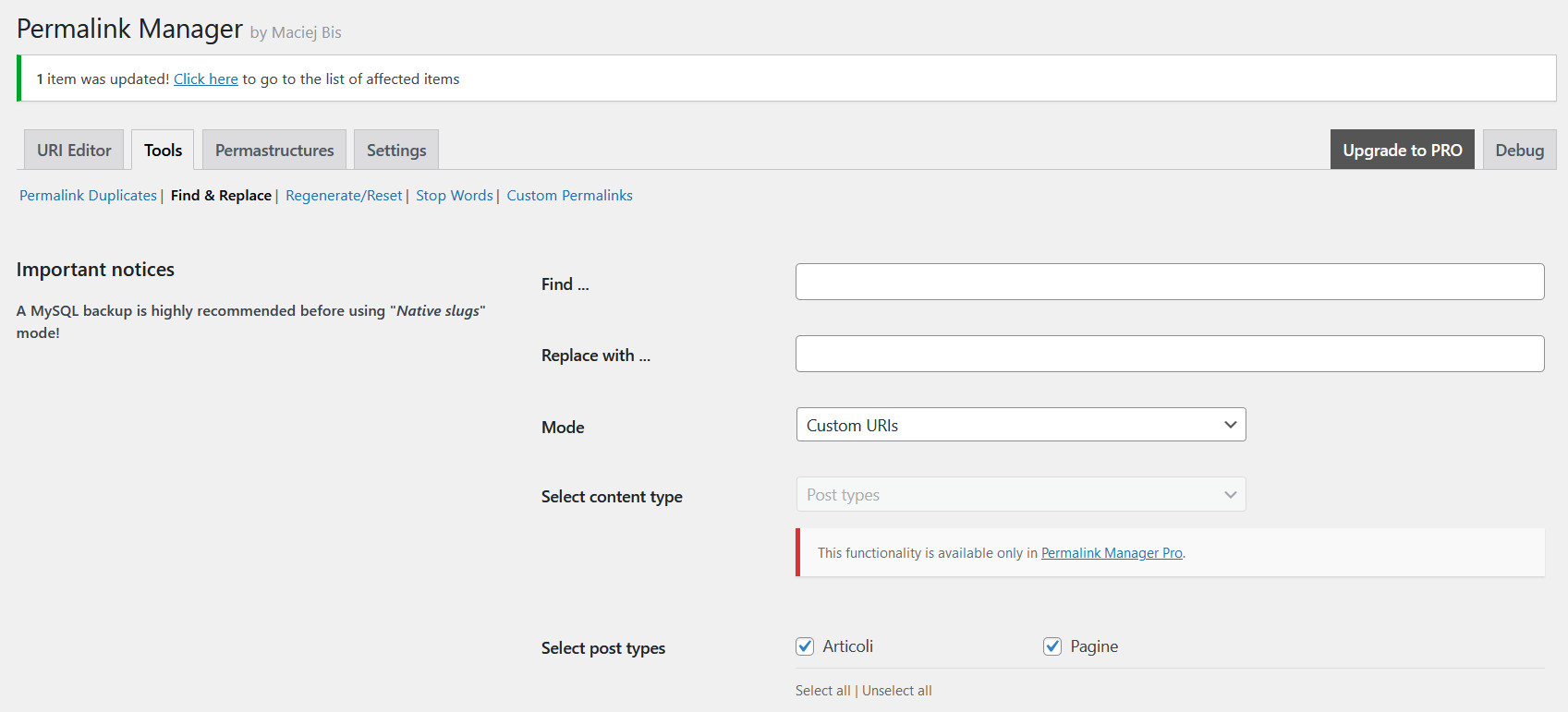The image size is (1568, 712).
Task: Open the Permastructures tab
Action: (274, 150)
